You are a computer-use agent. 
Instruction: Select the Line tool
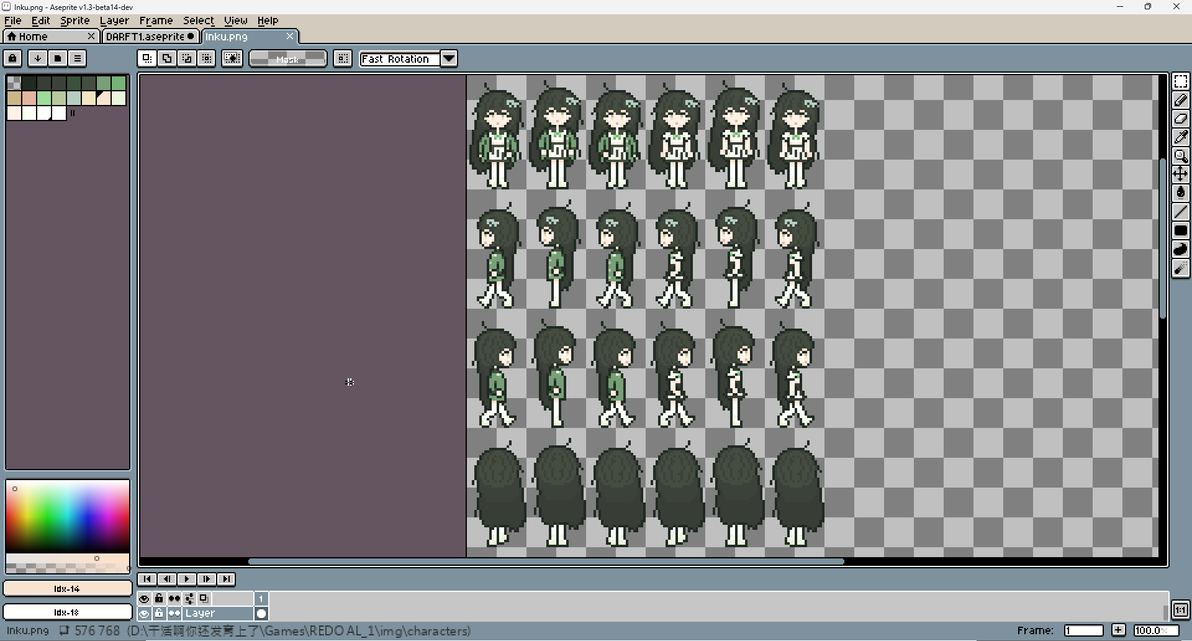pos(1181,211)
